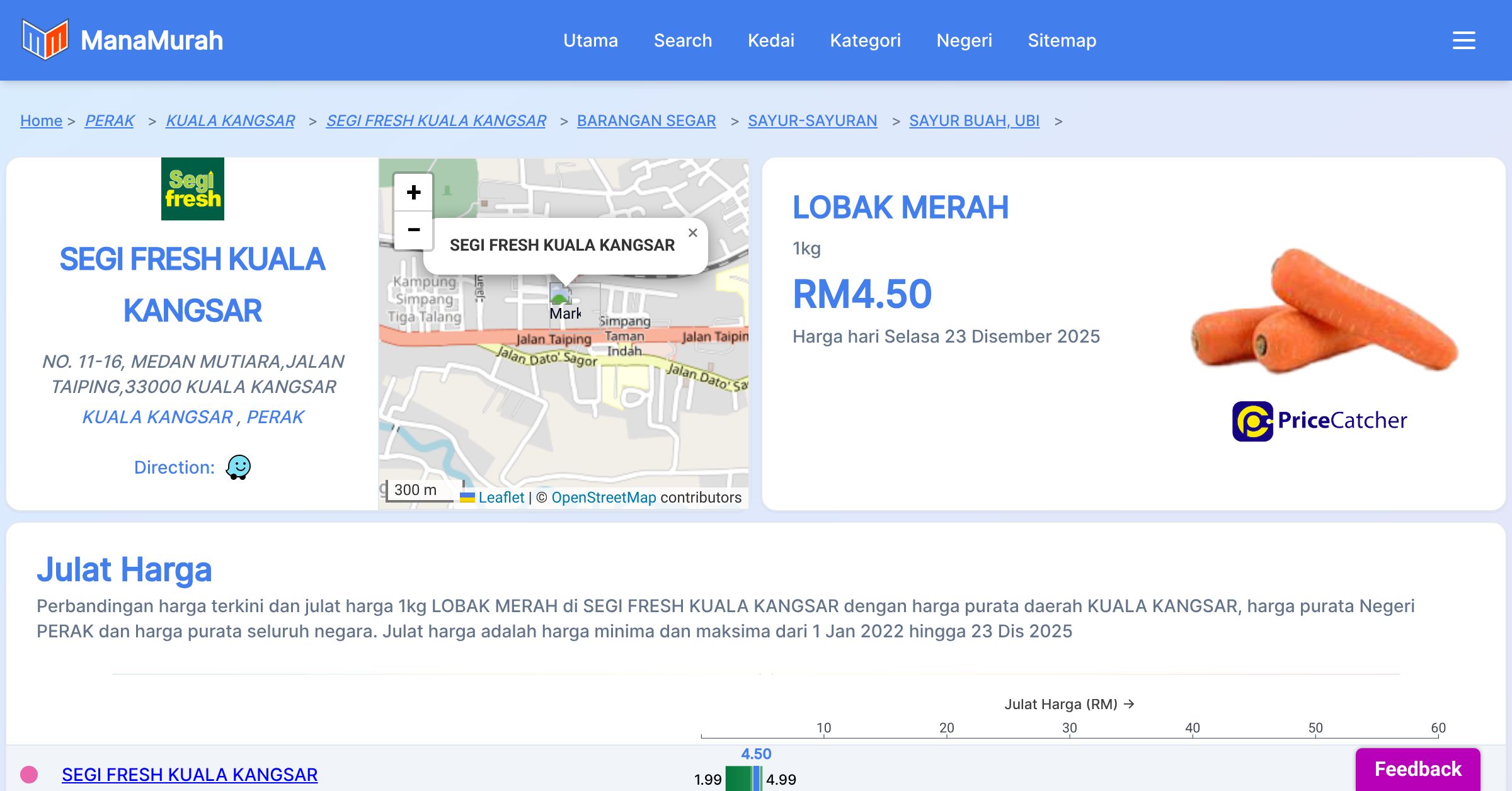Open the Search menu item

coord(682,40)
